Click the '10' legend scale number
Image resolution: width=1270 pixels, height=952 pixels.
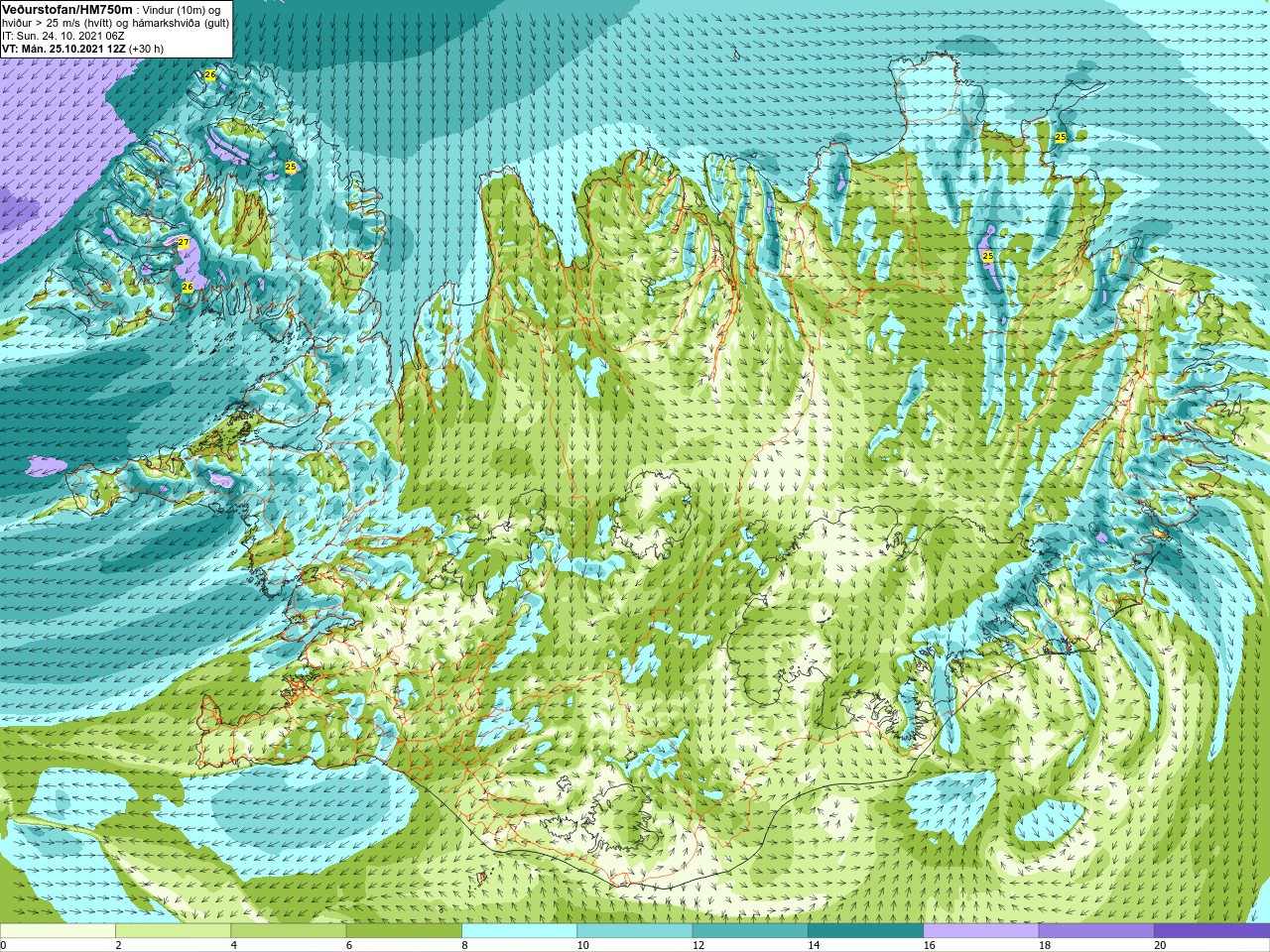click(x=582, y=945)
